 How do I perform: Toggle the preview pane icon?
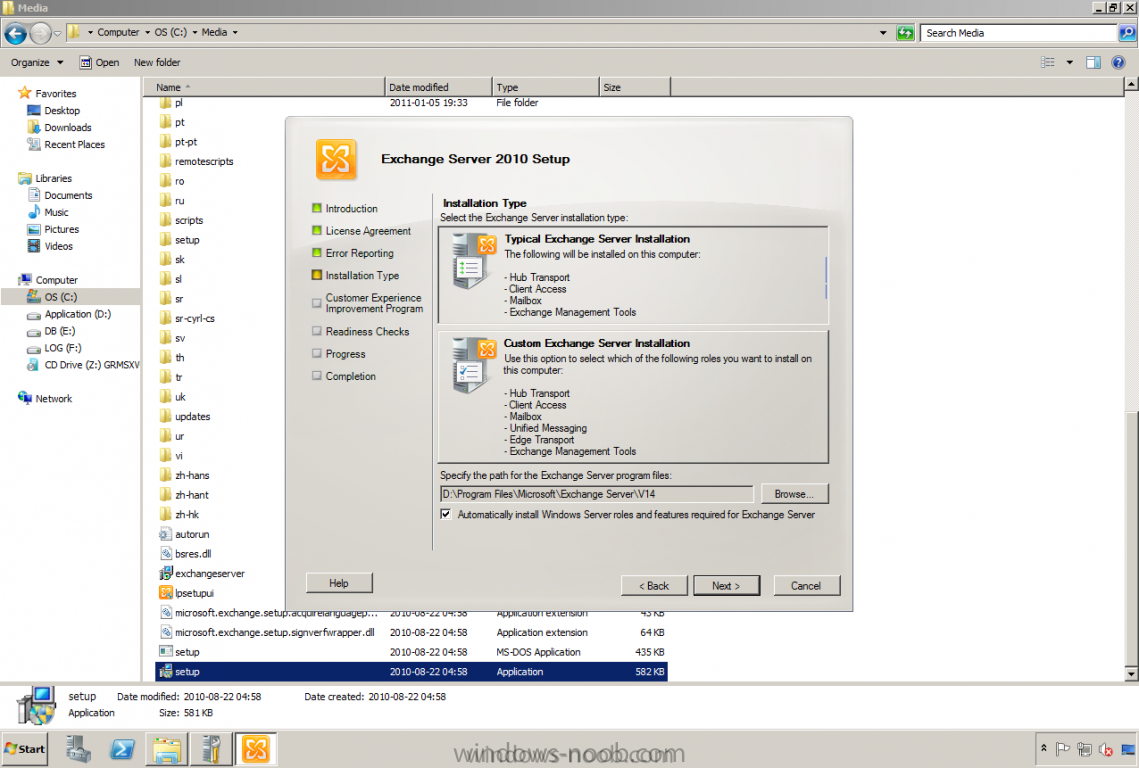(x=1093, y=62)
